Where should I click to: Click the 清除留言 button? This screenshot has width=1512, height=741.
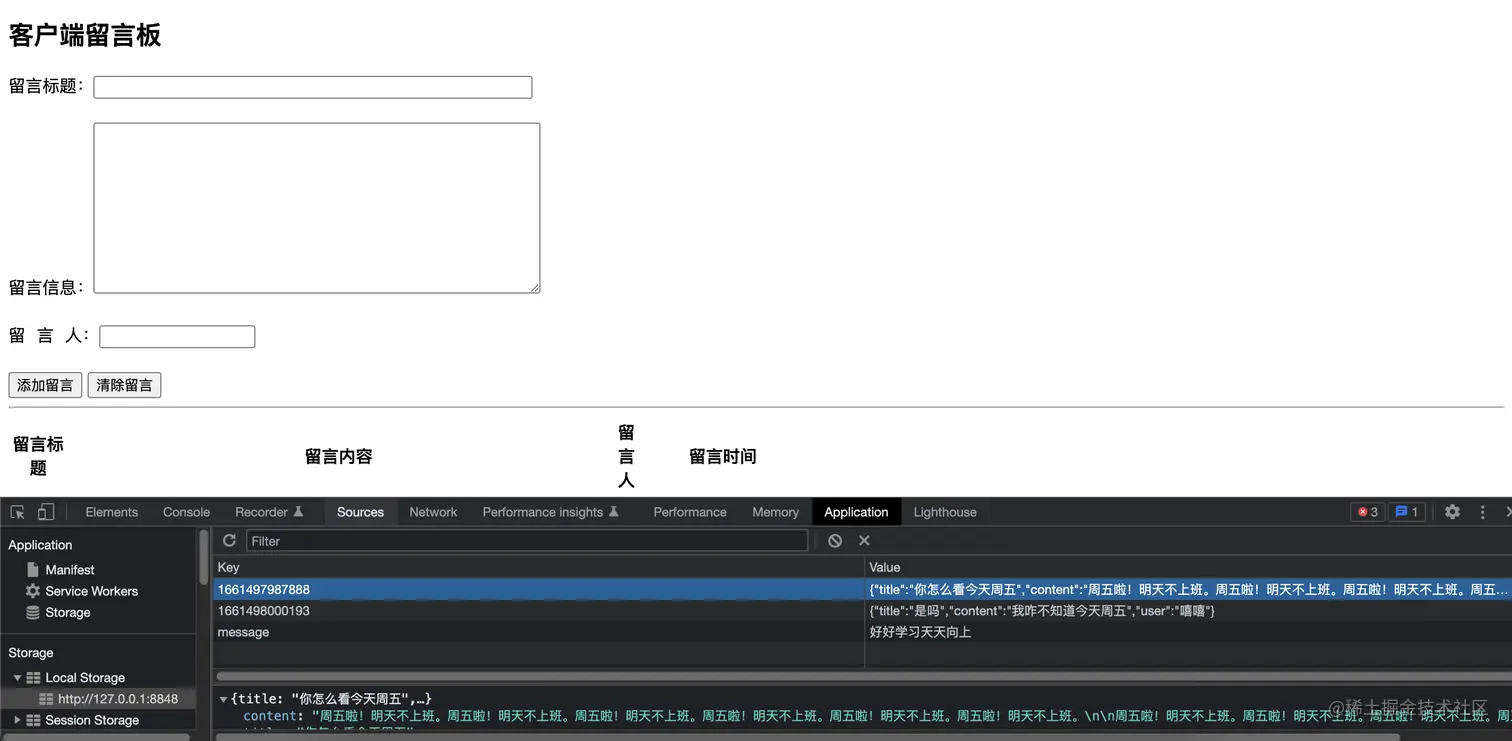(x=124, y=385)
